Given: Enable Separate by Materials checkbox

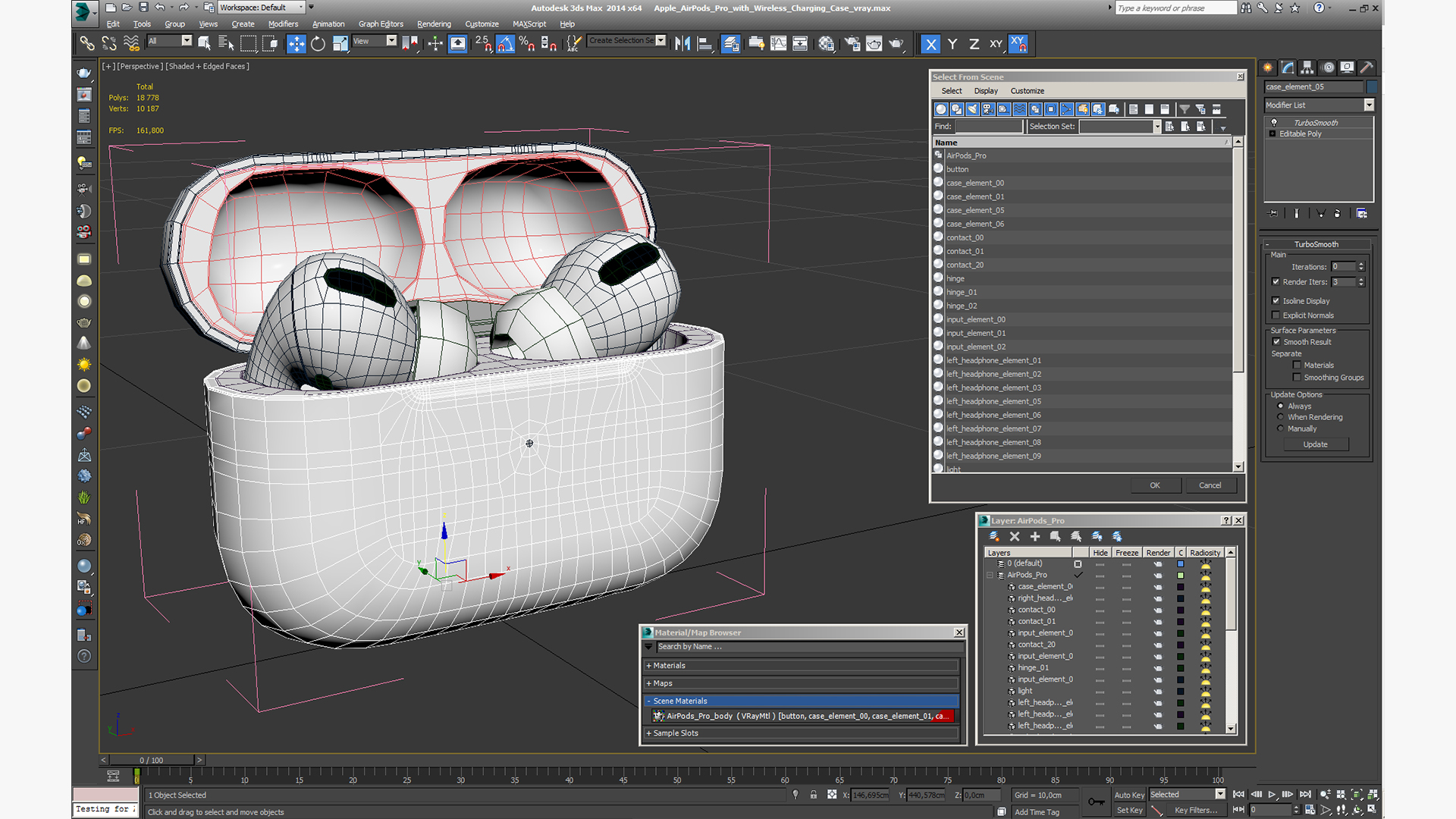Looking at the screenshot, I should 1297,366.
